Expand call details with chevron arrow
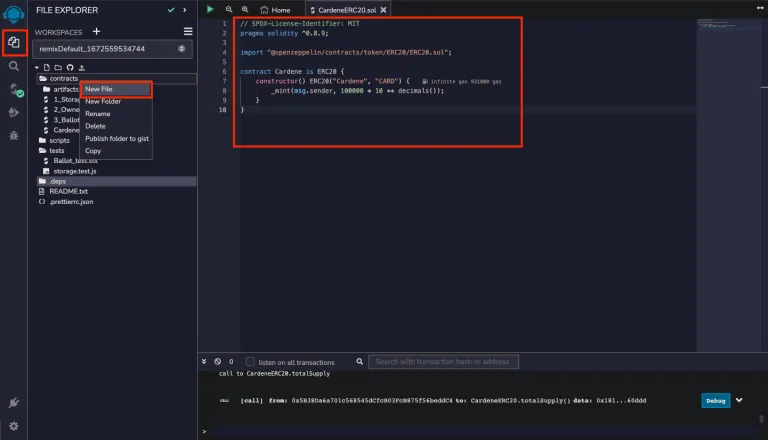This screenshot has width=768, height=440. (739, 400)
